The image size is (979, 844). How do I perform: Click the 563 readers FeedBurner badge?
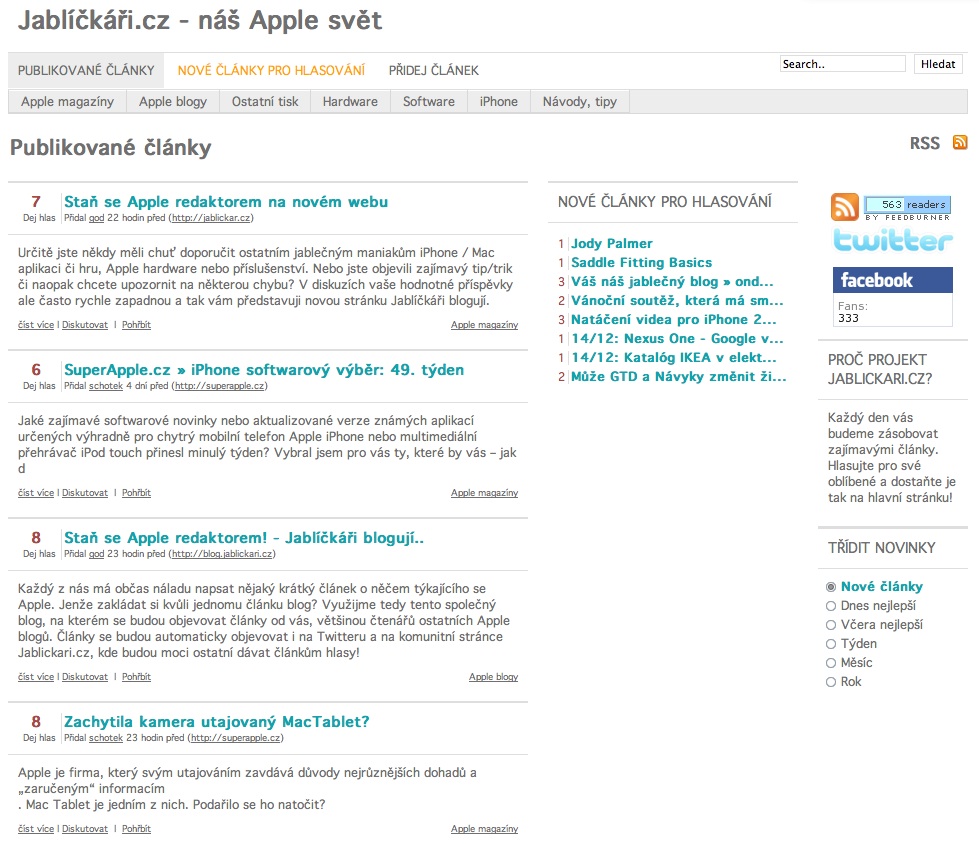tap(908, 205)
